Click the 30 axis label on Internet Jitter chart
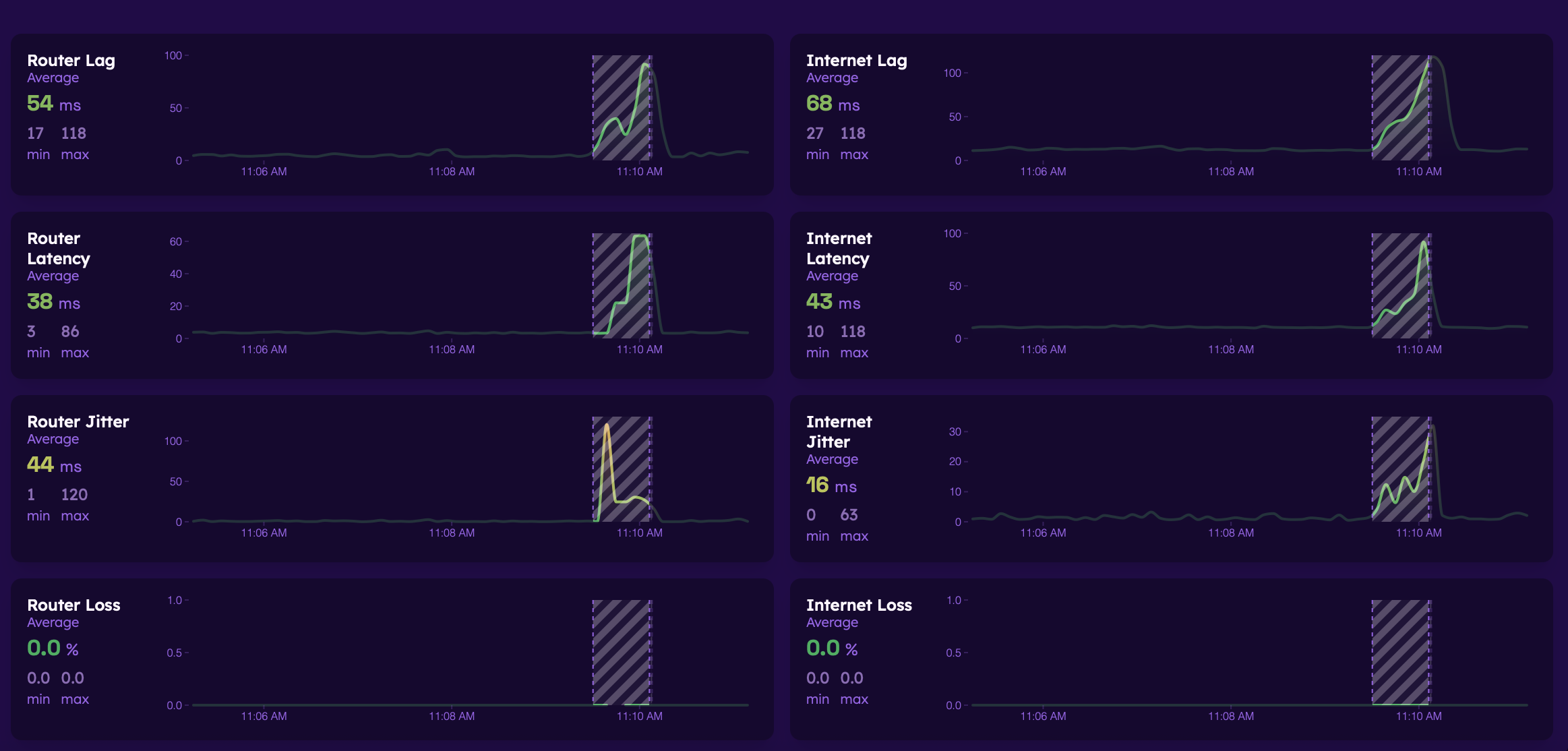This screenshot has width=1568, height=751. [955, 431]
